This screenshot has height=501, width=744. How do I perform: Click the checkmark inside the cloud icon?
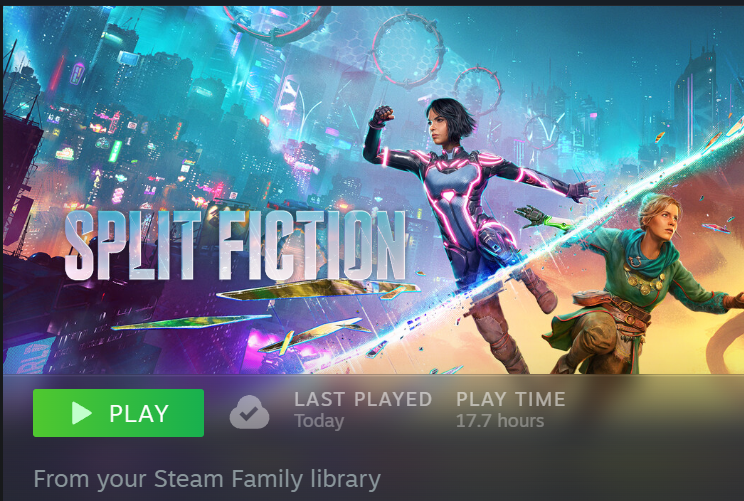pos(249,415)
